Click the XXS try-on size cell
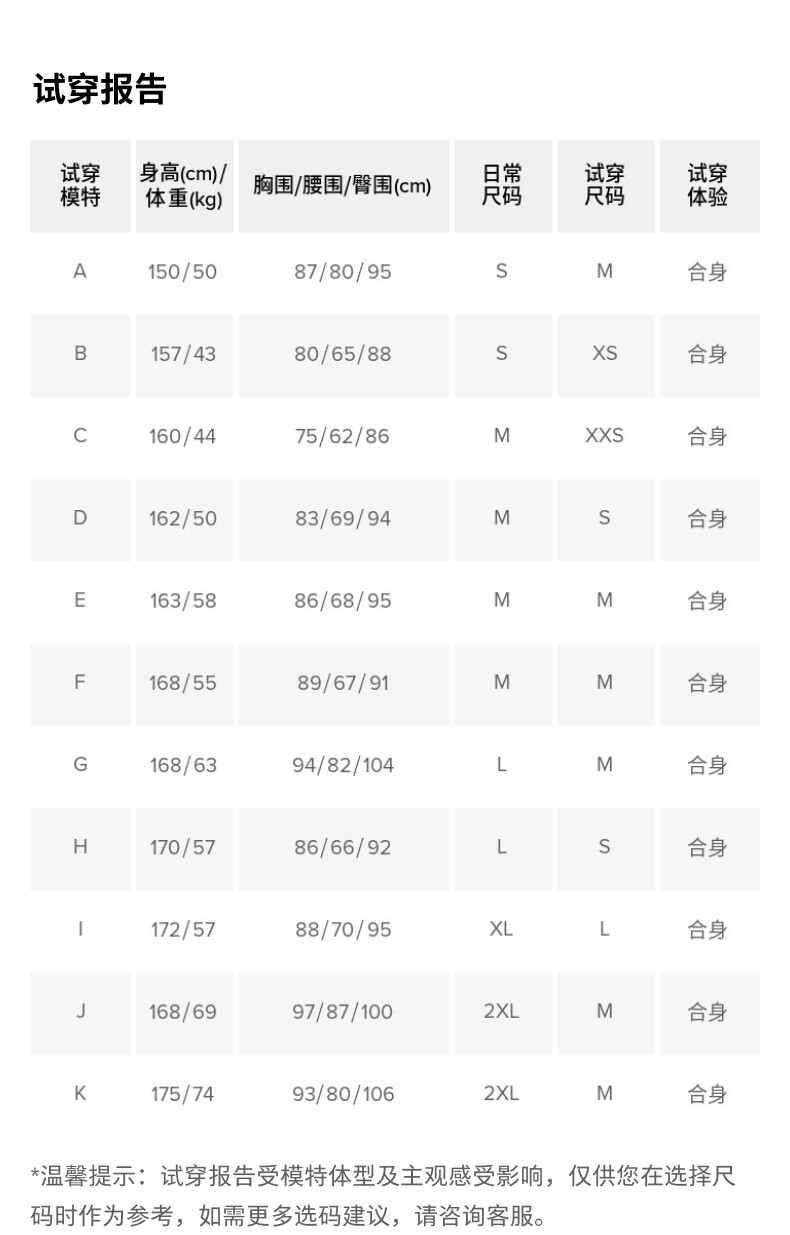790x1235 pixels. (x=605, y=436)
